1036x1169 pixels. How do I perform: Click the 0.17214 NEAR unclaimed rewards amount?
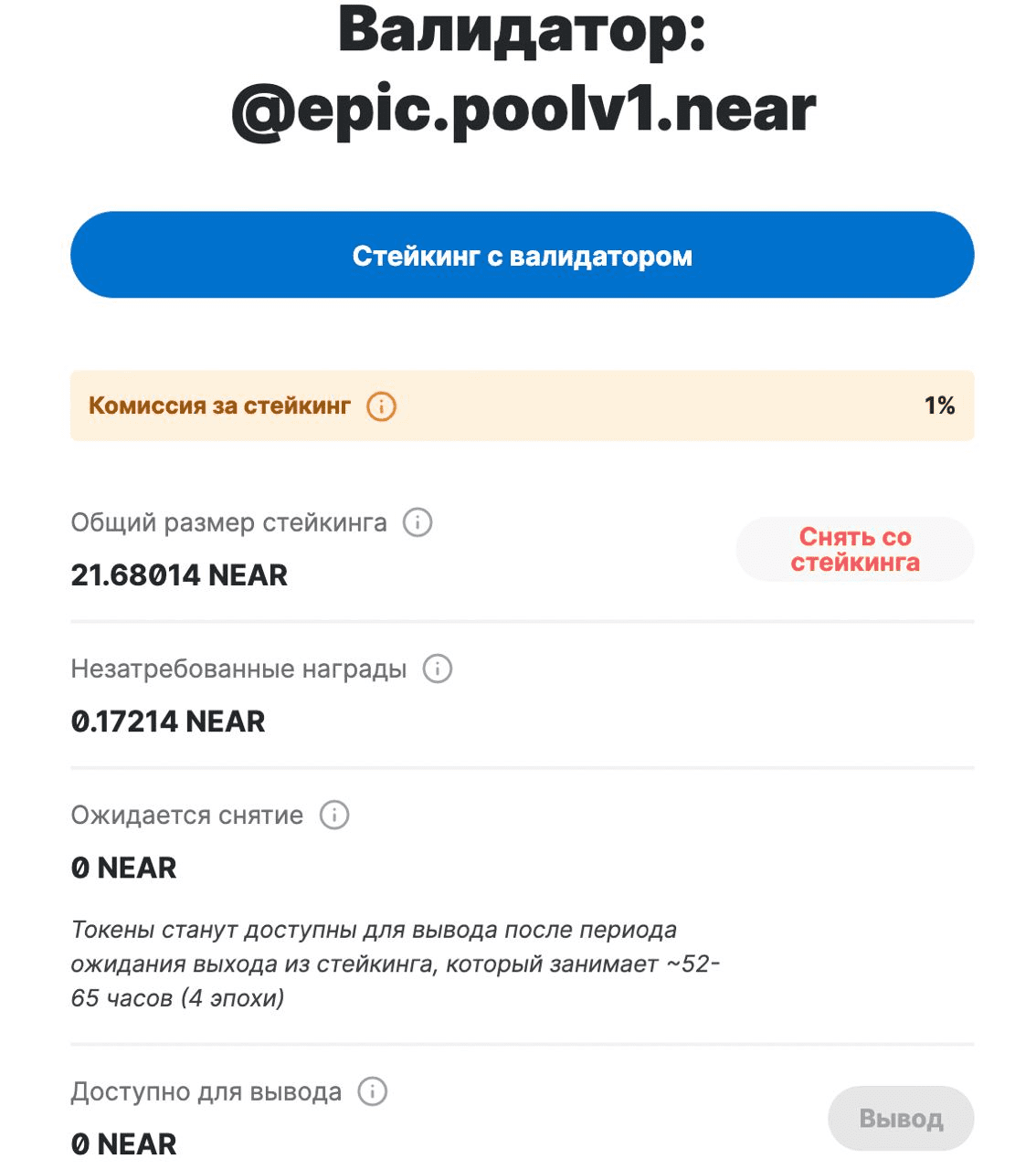pos(168,721)
